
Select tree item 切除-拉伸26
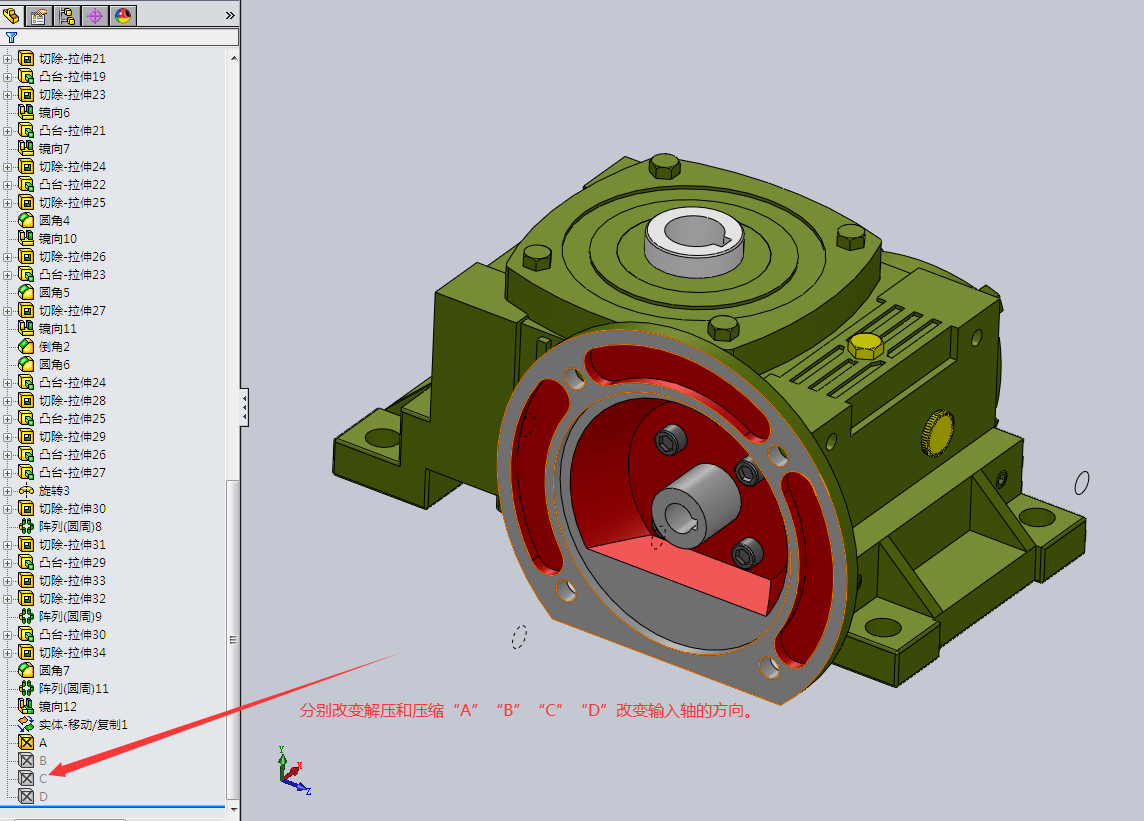[x=72, y=257]
